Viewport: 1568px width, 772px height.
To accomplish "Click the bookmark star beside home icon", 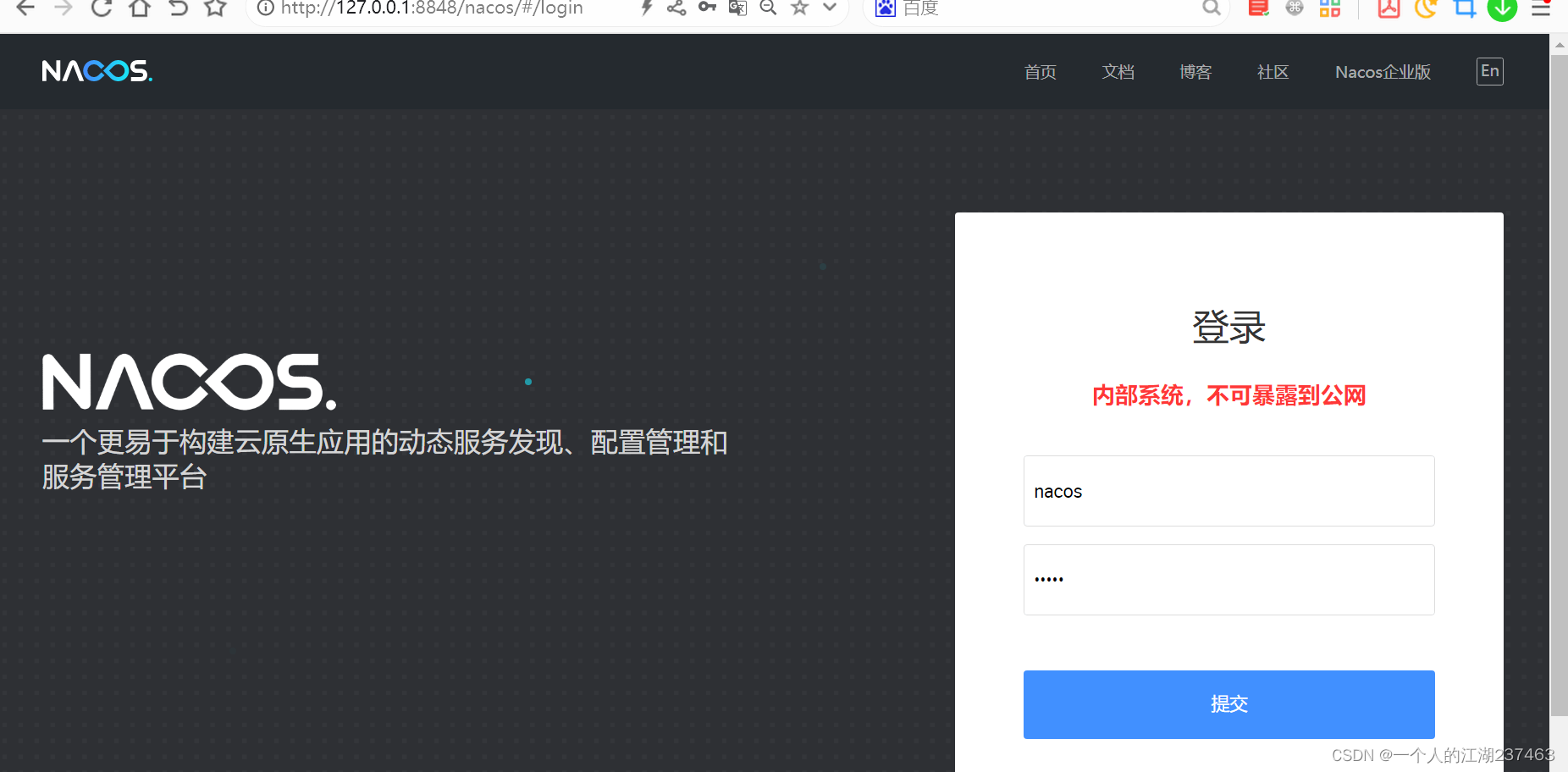I will tap(216, 8).
